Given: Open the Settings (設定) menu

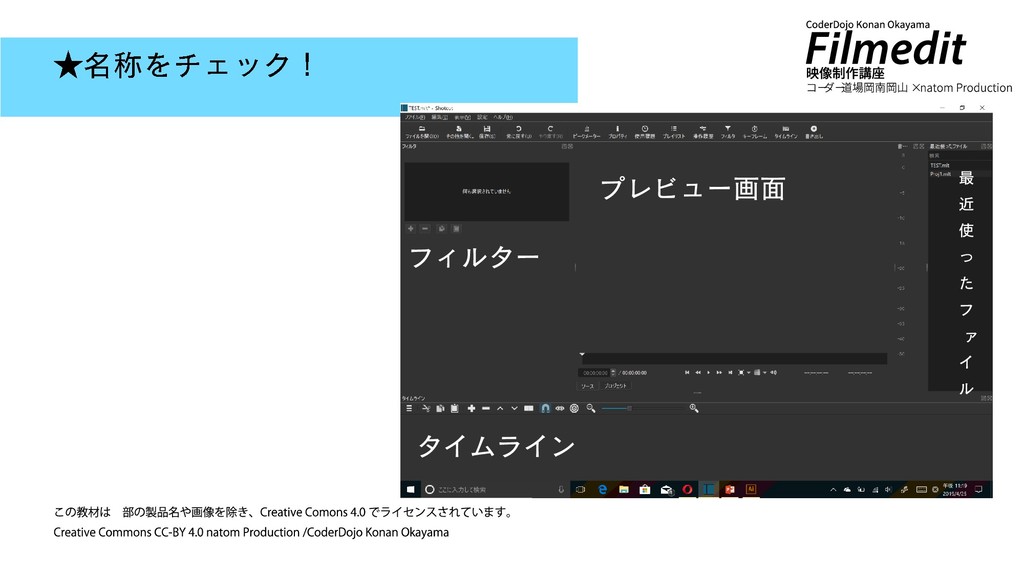Looking at the screenshot, I should [482, 118].
